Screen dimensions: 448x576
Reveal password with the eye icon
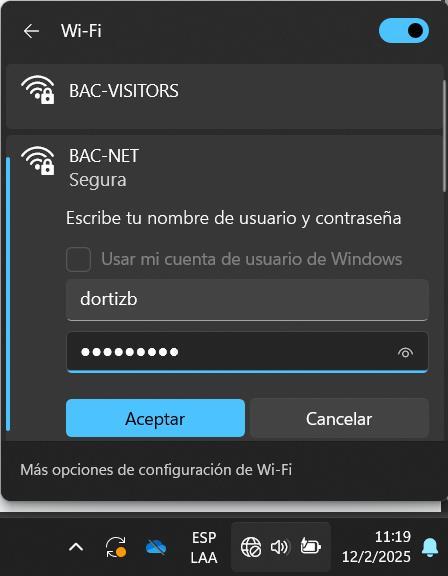pos(405,353)
